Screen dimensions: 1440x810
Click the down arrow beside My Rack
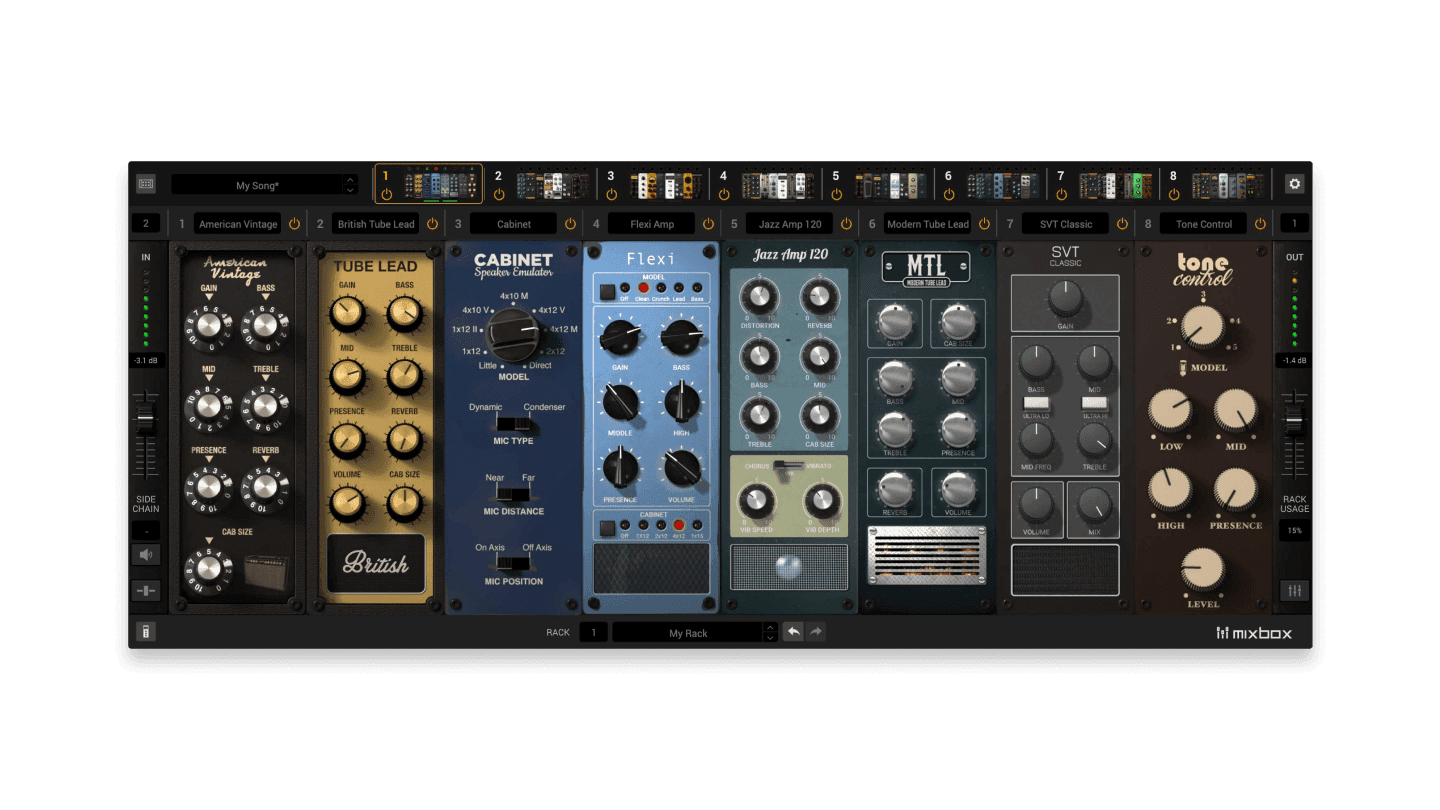[769, 636]
